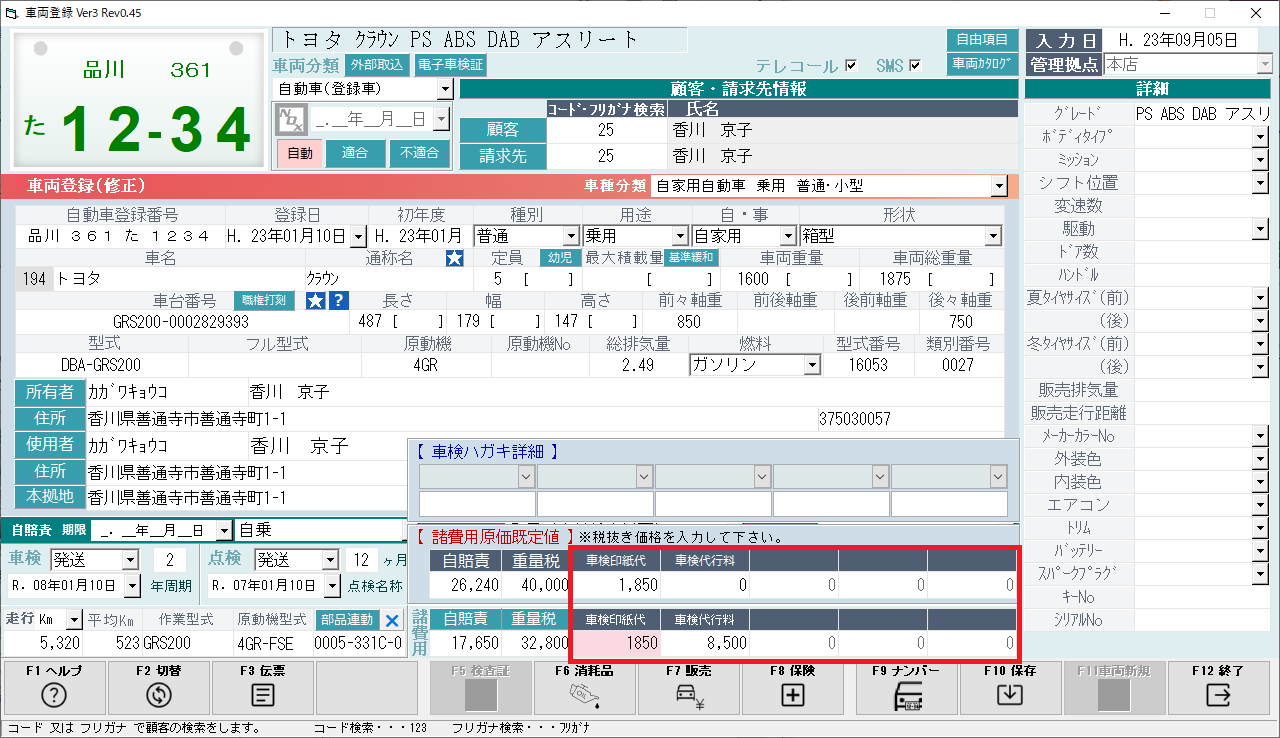Click the 車検代行料 field showing 8,500

tap(705, 643)
